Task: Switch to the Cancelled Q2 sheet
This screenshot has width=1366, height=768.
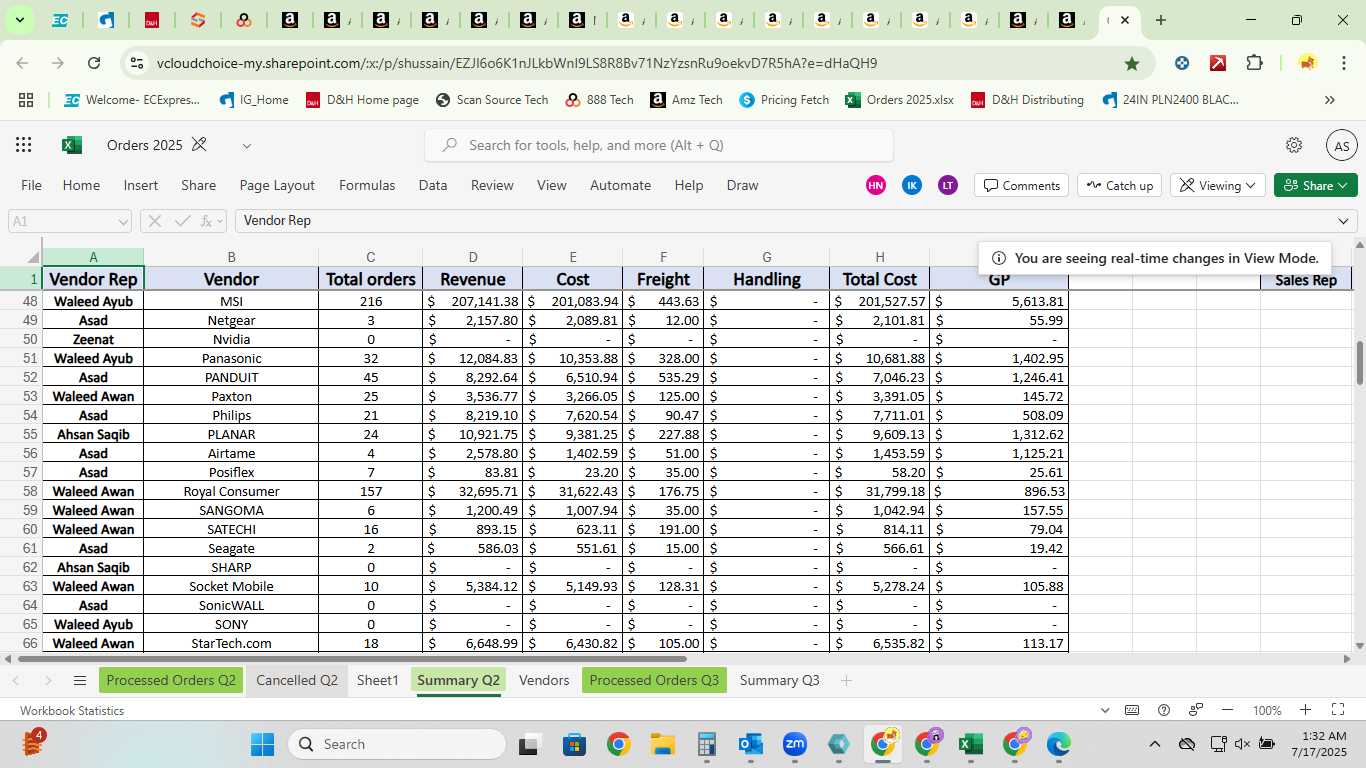Action: [x=297, y=680]
